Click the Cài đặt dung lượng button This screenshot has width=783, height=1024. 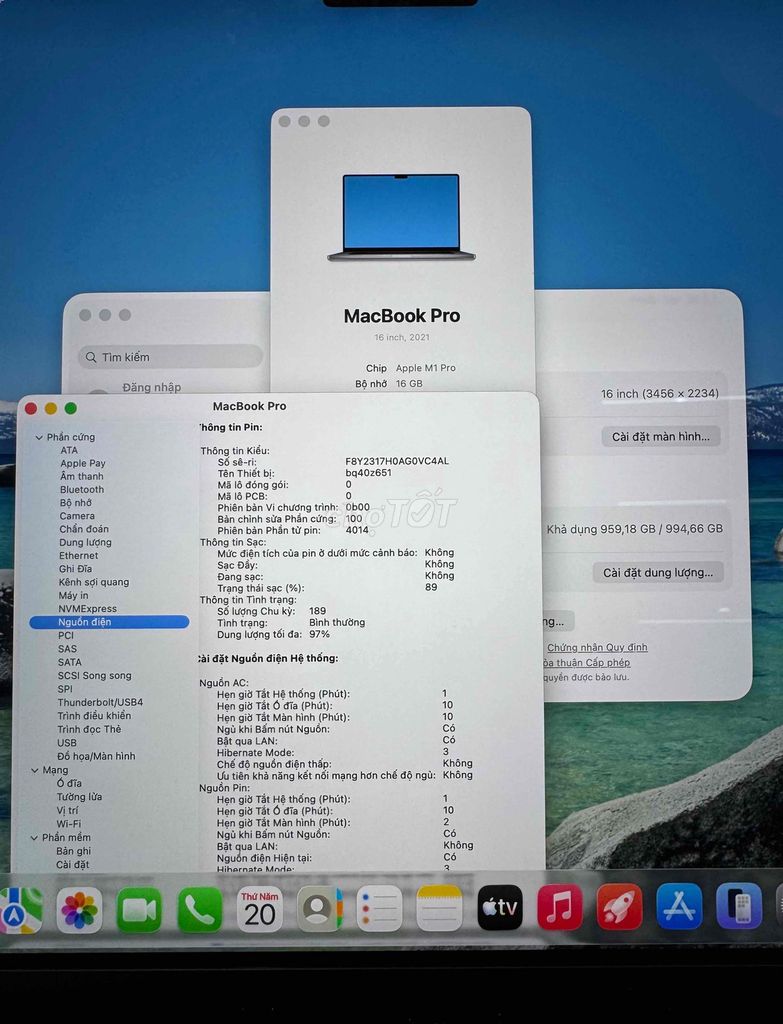658,573
